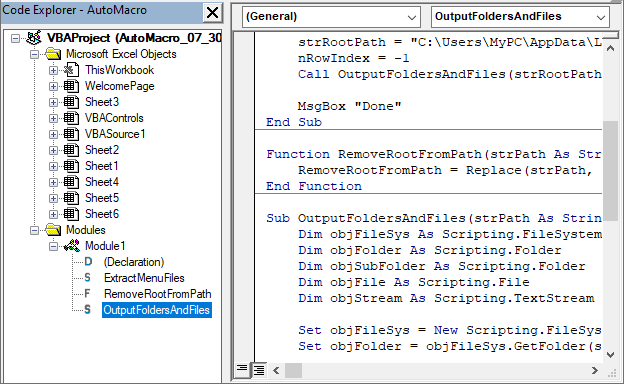Click the Module1 module icon
624x384 pixels.
pyautogui.click(x=72, y=246)
